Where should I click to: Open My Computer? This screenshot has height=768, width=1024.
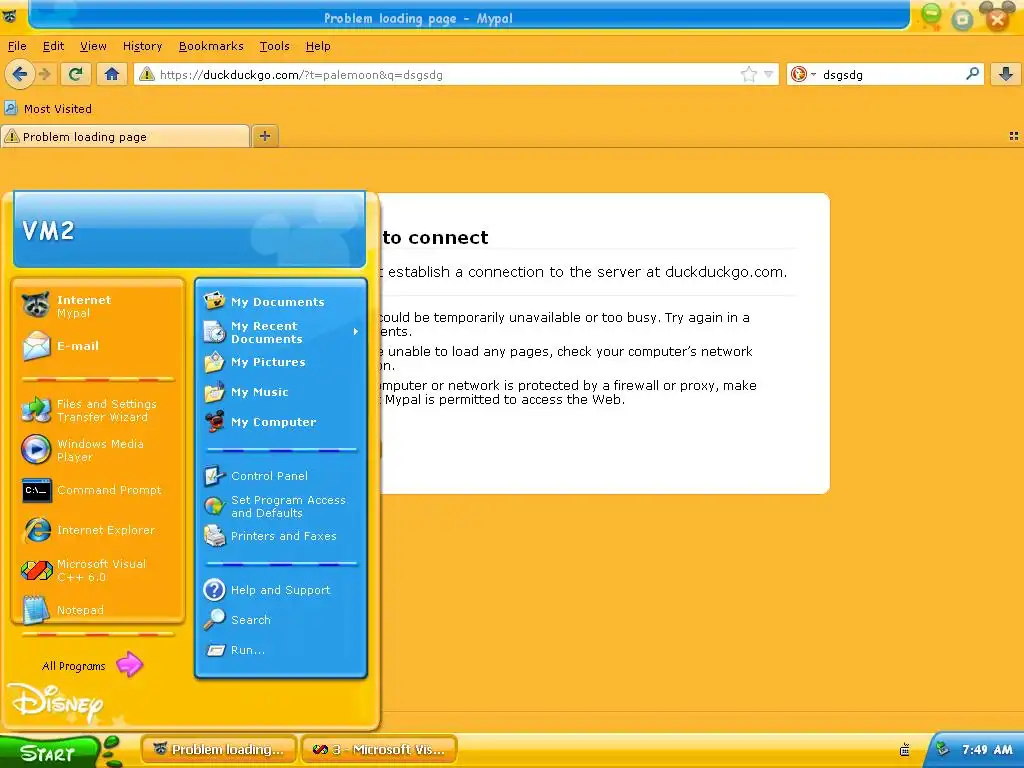(x=281, y=422)
